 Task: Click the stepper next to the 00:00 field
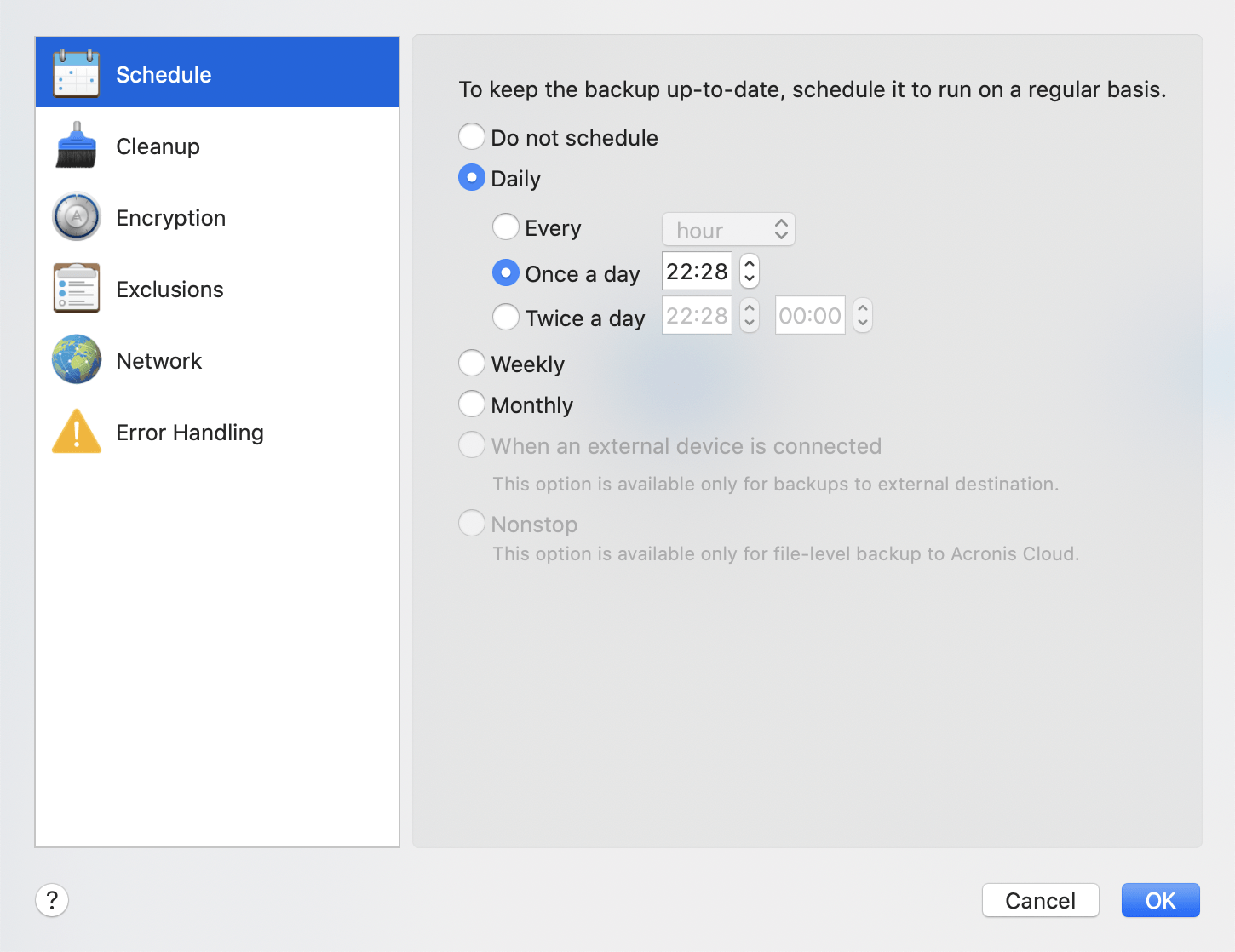(x=862, y=315)
